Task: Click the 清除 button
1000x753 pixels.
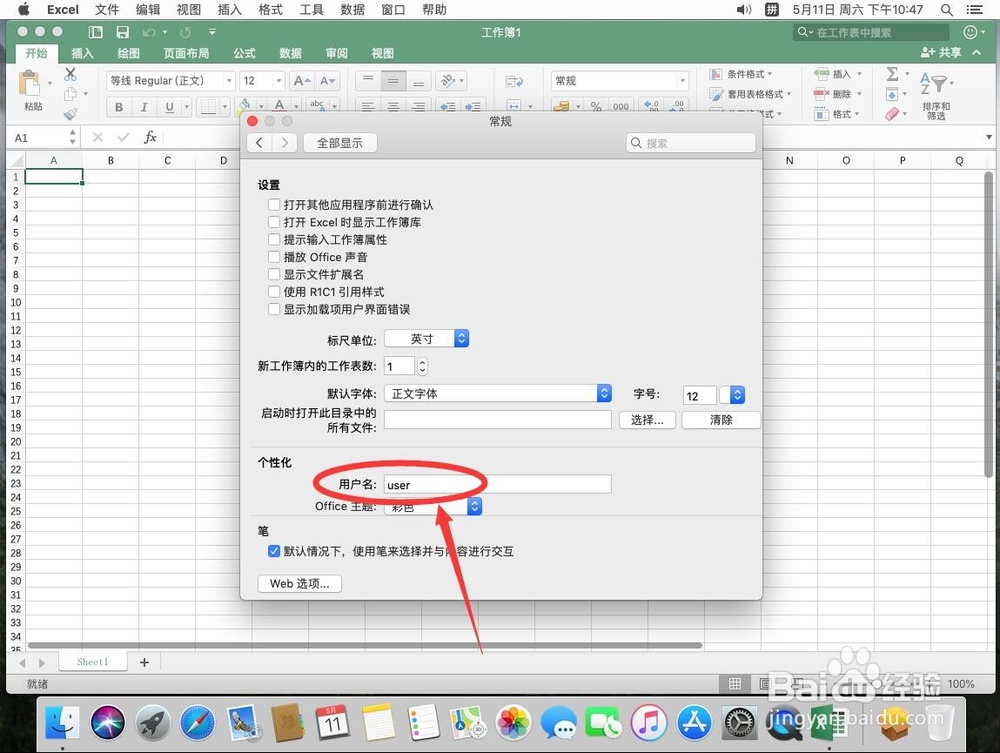Action: click(721, 420)
